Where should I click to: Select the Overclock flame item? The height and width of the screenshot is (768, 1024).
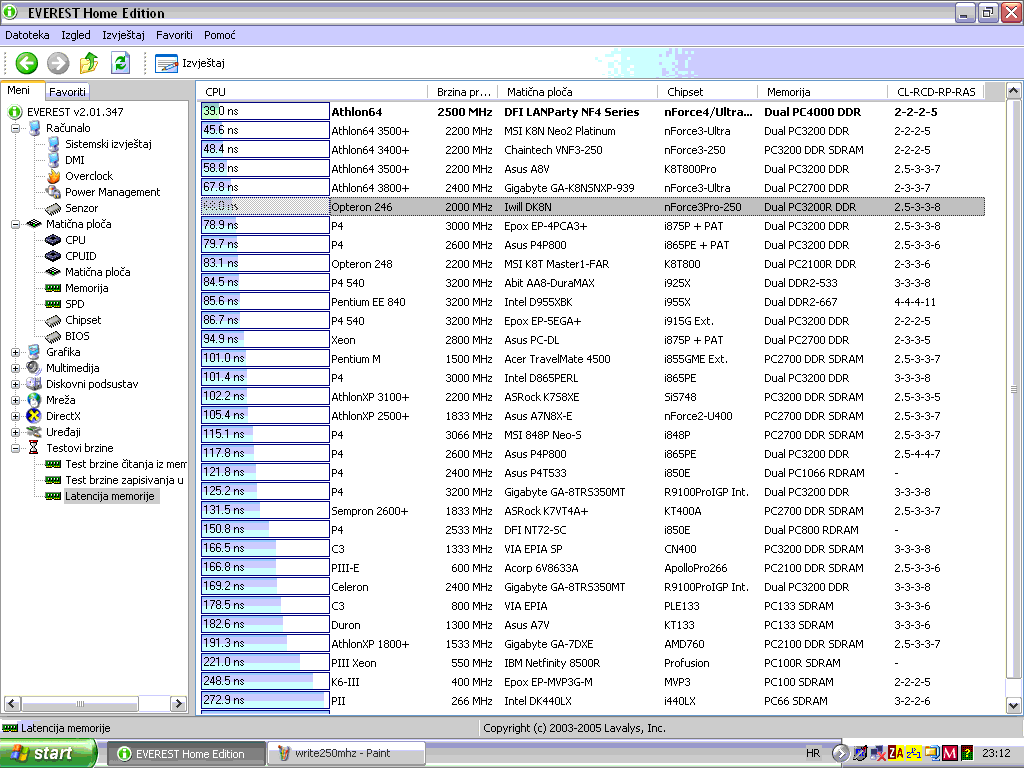tap(88, 176)
